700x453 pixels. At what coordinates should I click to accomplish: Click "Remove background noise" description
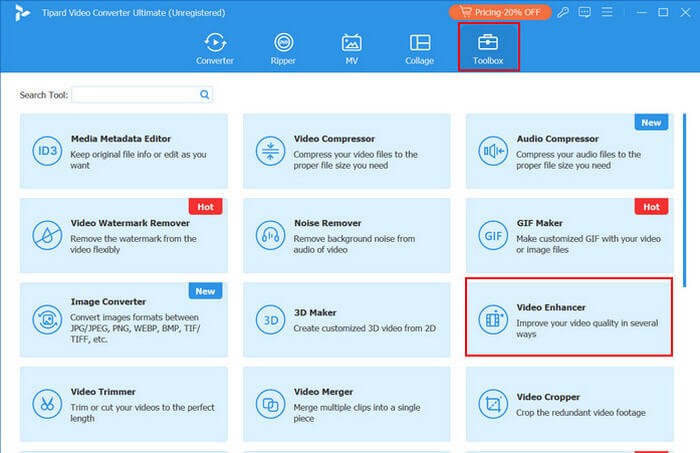click(x=354, y=244)
